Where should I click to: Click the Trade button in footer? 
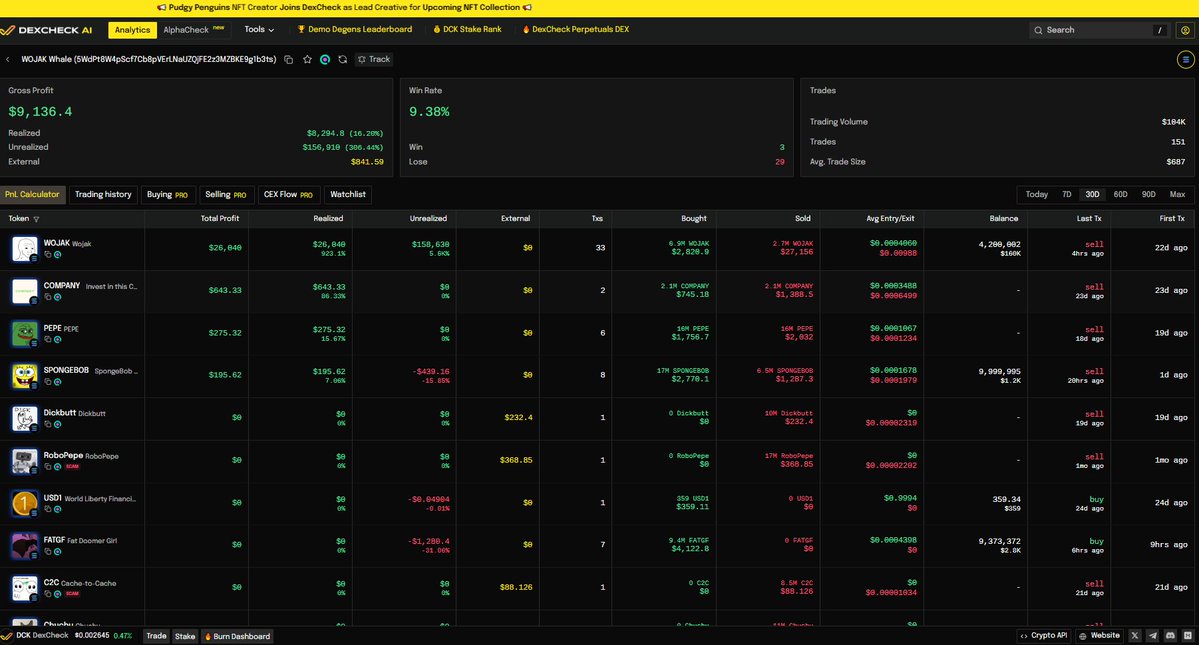(x=156, y=637)
